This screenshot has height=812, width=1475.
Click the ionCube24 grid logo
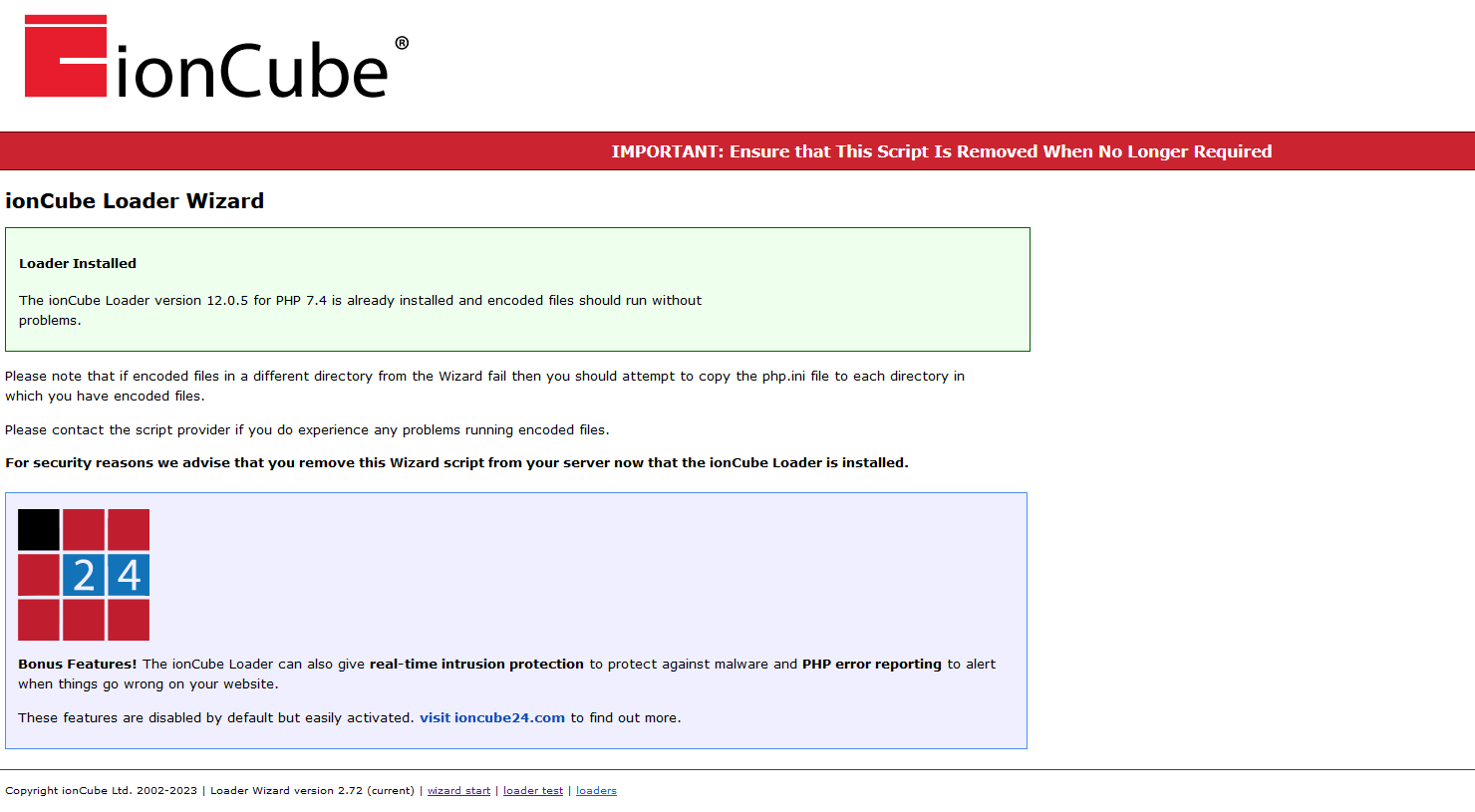click(x=84, y=575)
